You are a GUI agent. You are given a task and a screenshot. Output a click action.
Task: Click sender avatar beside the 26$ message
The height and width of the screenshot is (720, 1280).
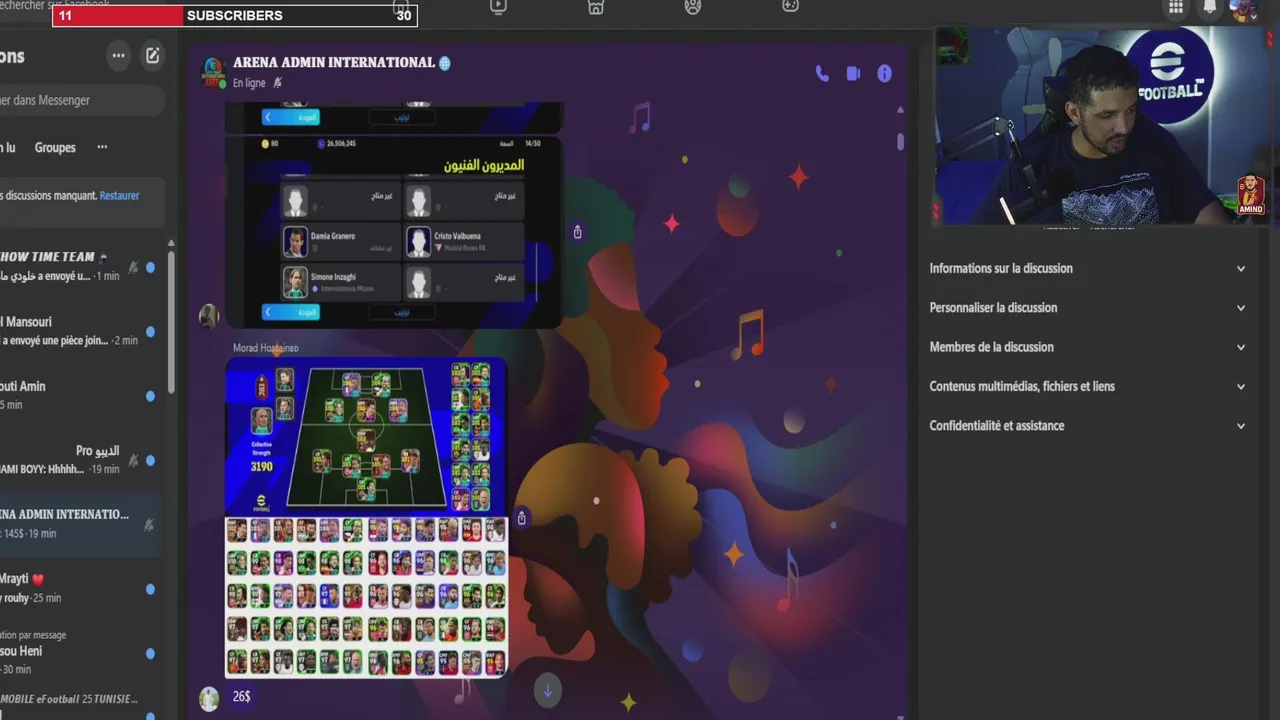tap(209, 698)
